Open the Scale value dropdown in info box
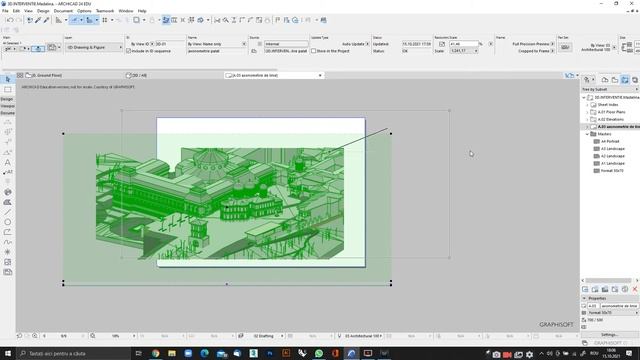 pyautogui.click(x=464, y=51)
